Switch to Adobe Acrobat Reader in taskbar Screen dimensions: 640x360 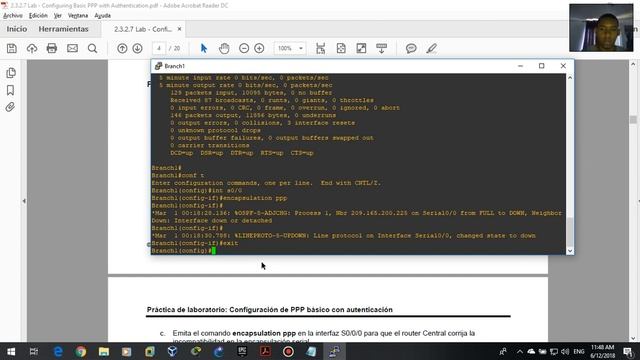pos(265,351)
